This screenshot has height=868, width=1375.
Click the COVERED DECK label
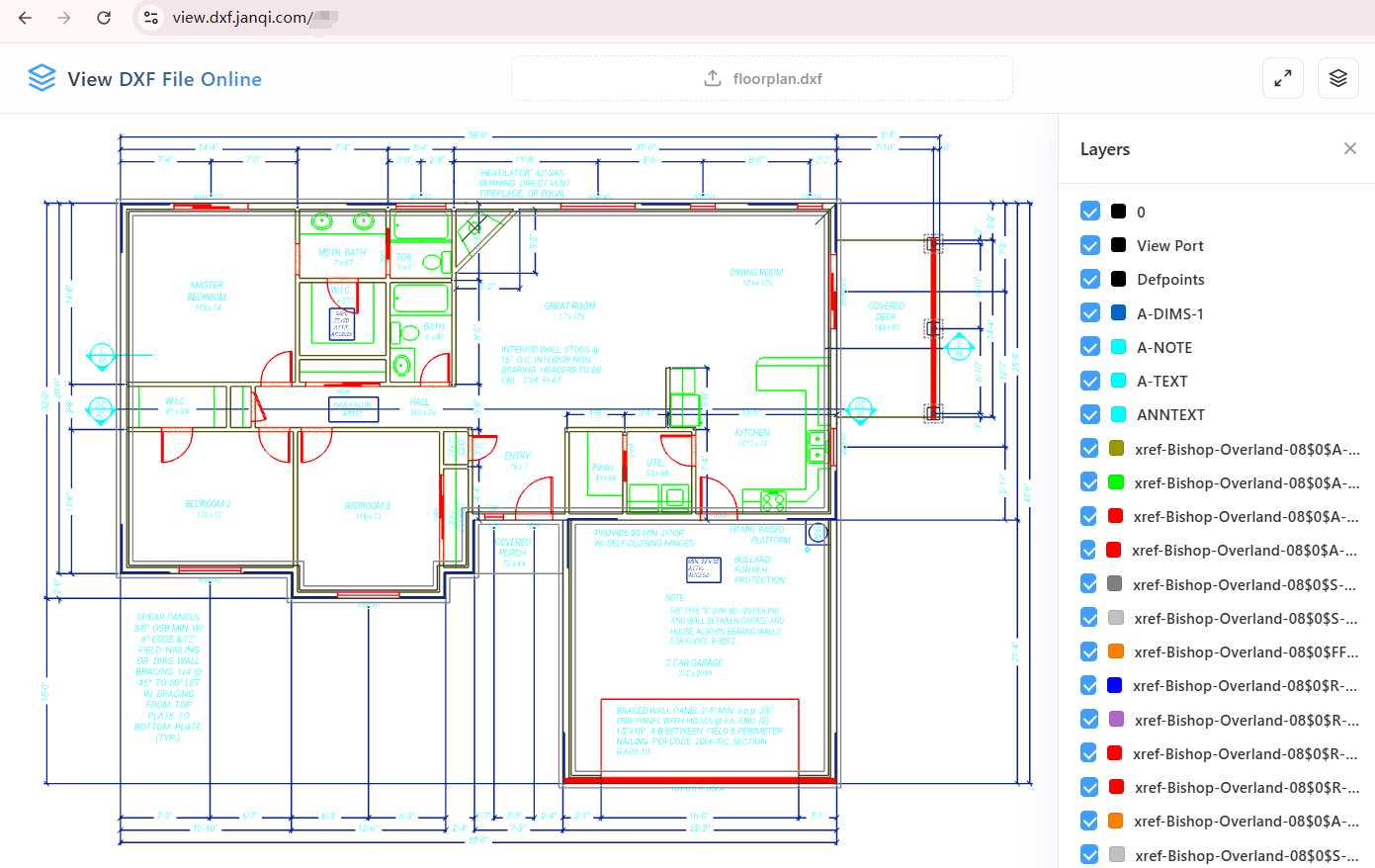tap(887, 311)
